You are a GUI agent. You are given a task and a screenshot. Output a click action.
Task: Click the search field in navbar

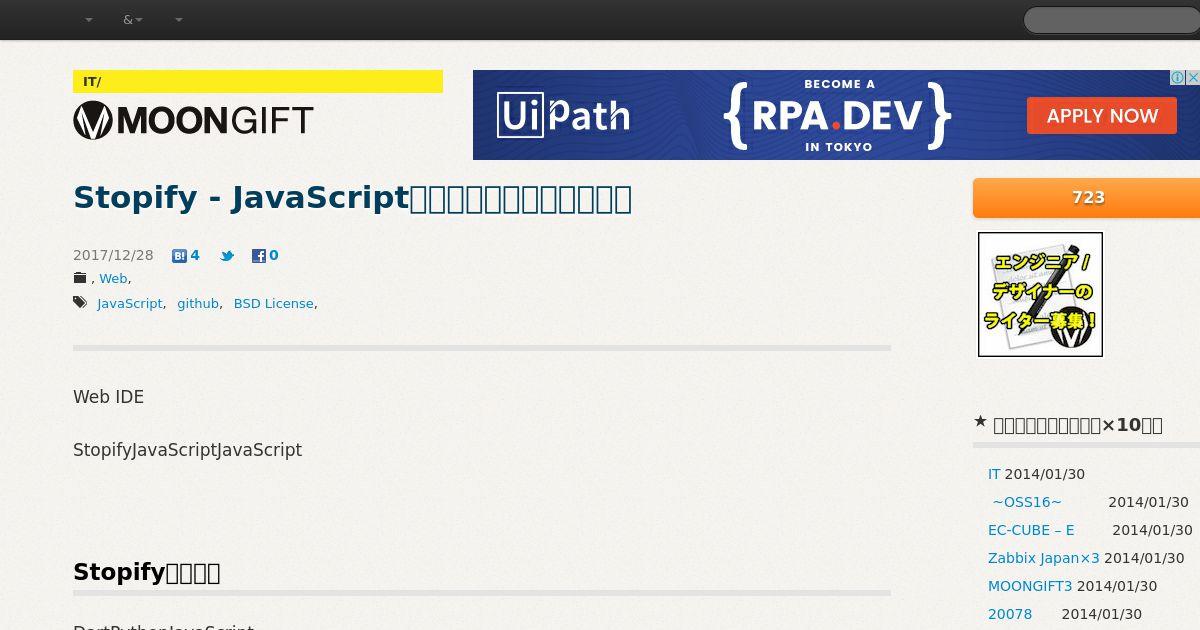pyautogui.click(x=1112, y=20)
